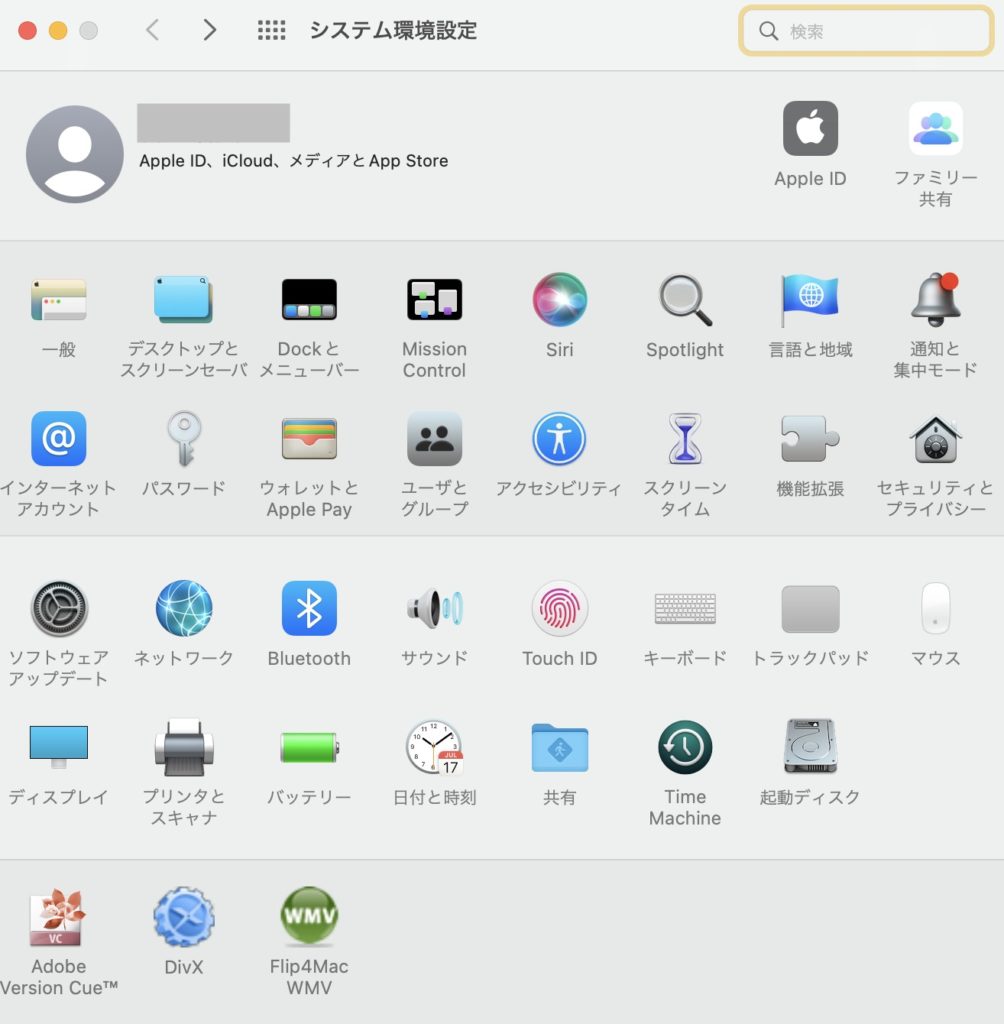Open the Siri preferences pane

coord(559,300)
